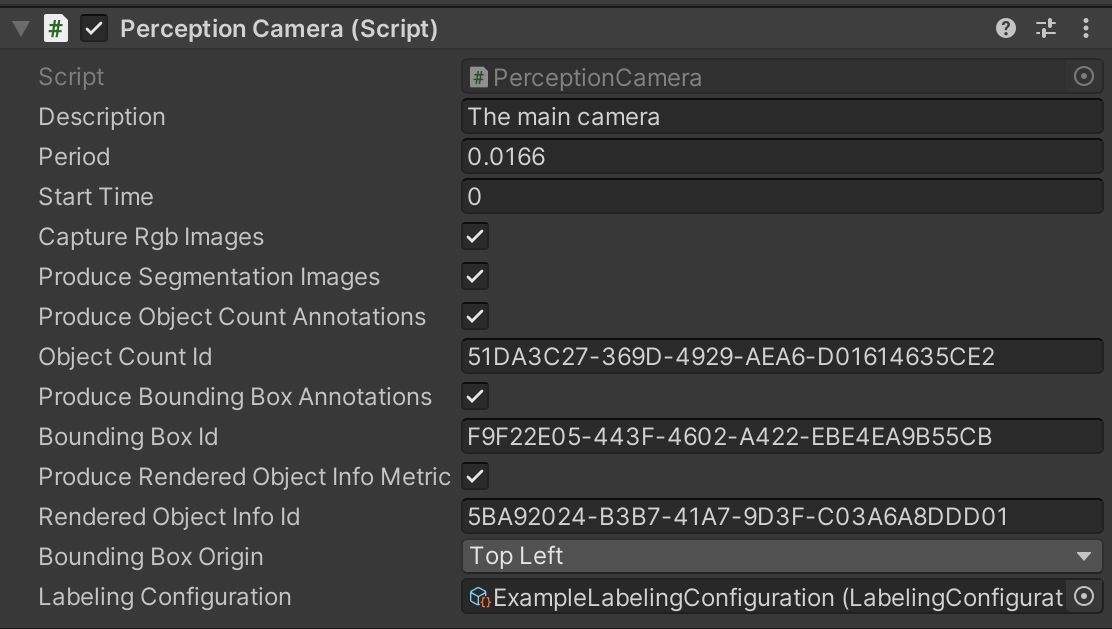This screenshot has width=1112, height=629.
Task: Click the Period value field
Action: (x=782, y=157)
